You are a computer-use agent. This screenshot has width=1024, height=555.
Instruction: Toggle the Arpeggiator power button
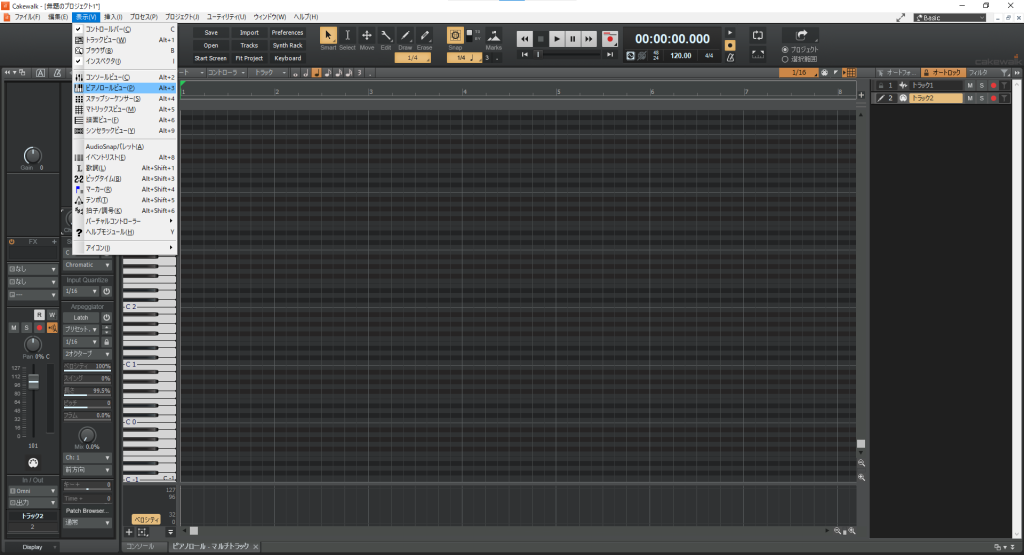[x=106, y=317]
